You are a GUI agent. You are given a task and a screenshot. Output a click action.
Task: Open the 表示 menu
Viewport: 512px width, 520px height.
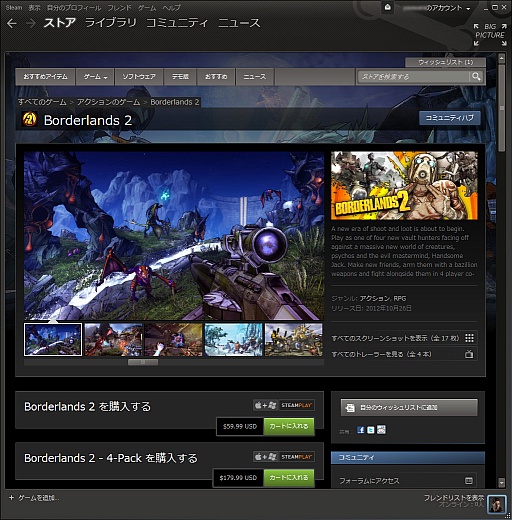tap(34, 7)
